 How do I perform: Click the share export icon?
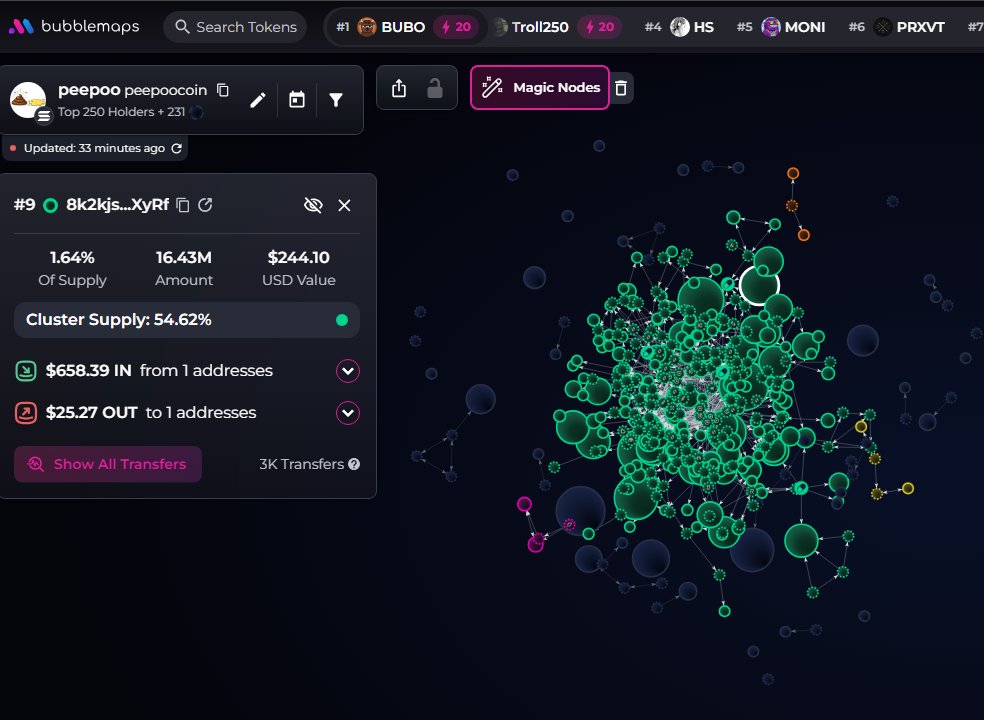[x=399, y=88]
